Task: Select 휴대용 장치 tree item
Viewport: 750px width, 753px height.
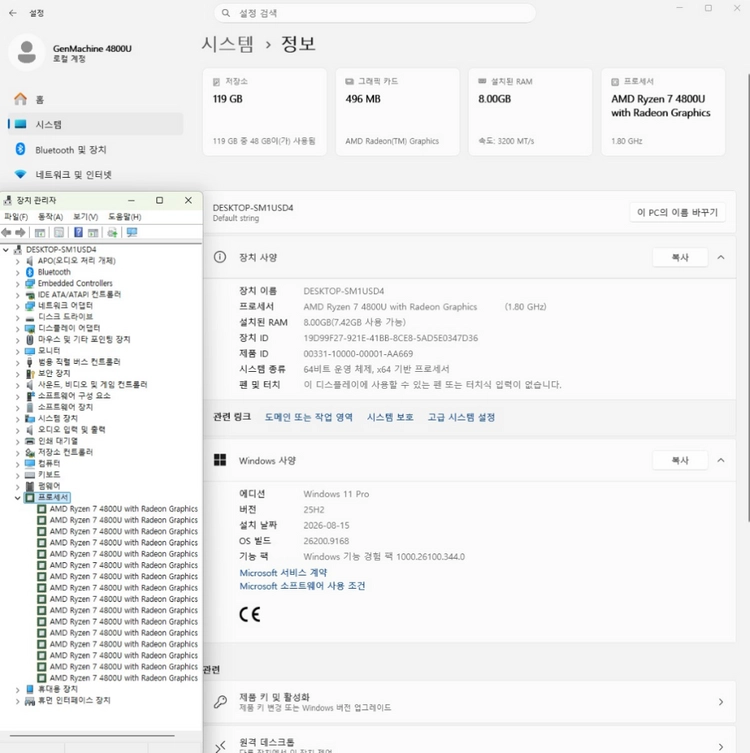Action: 58,689
